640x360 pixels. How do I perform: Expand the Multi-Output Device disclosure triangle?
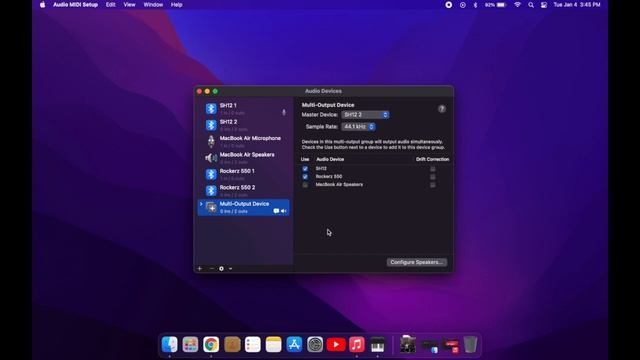201,204
